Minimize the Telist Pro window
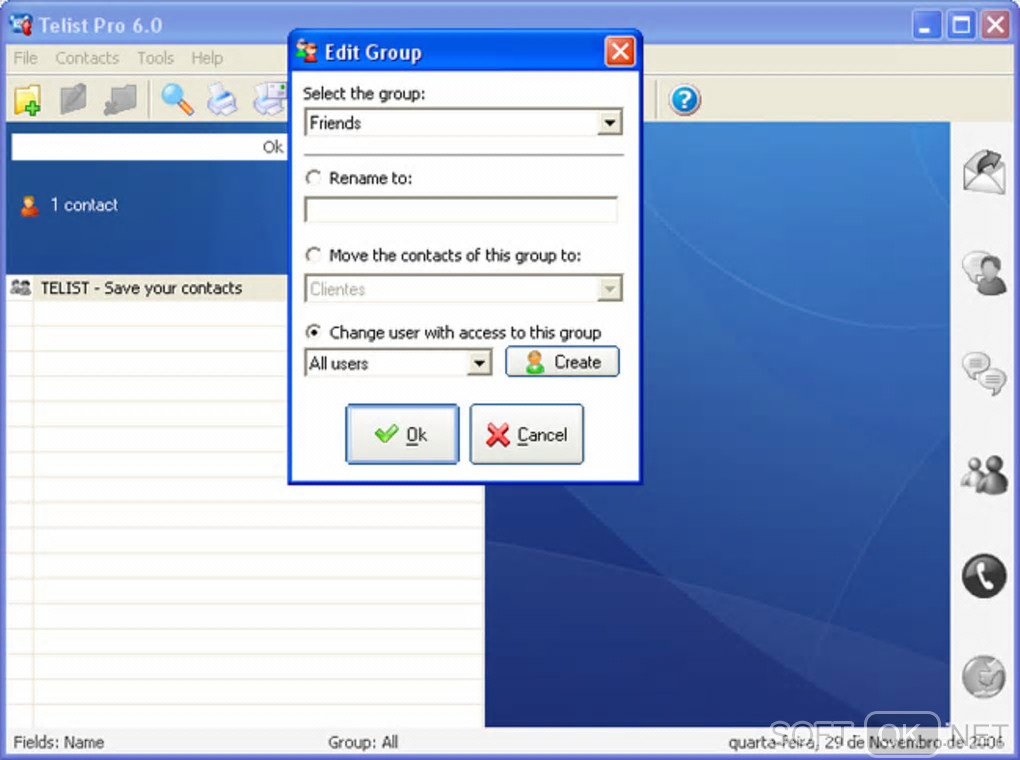 click(x=926, y=25)
